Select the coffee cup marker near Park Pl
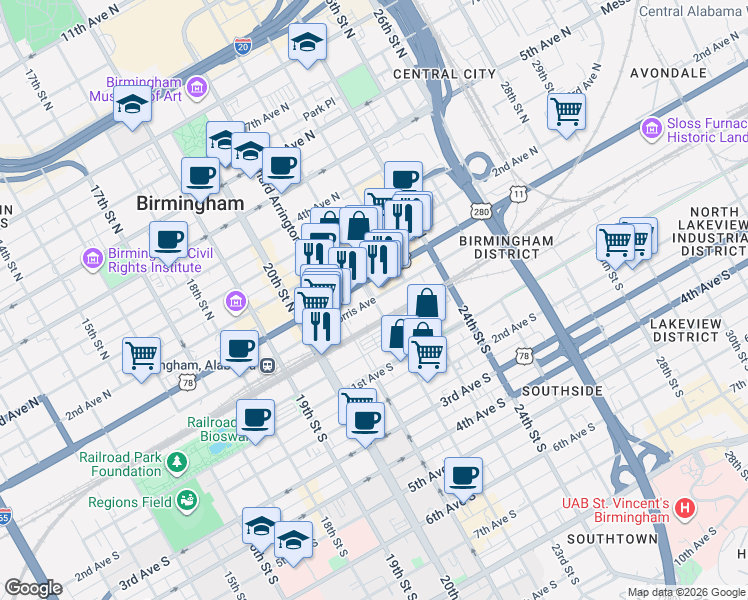Image resolution: width=748 pixels, height=600 pixels. 281,167
